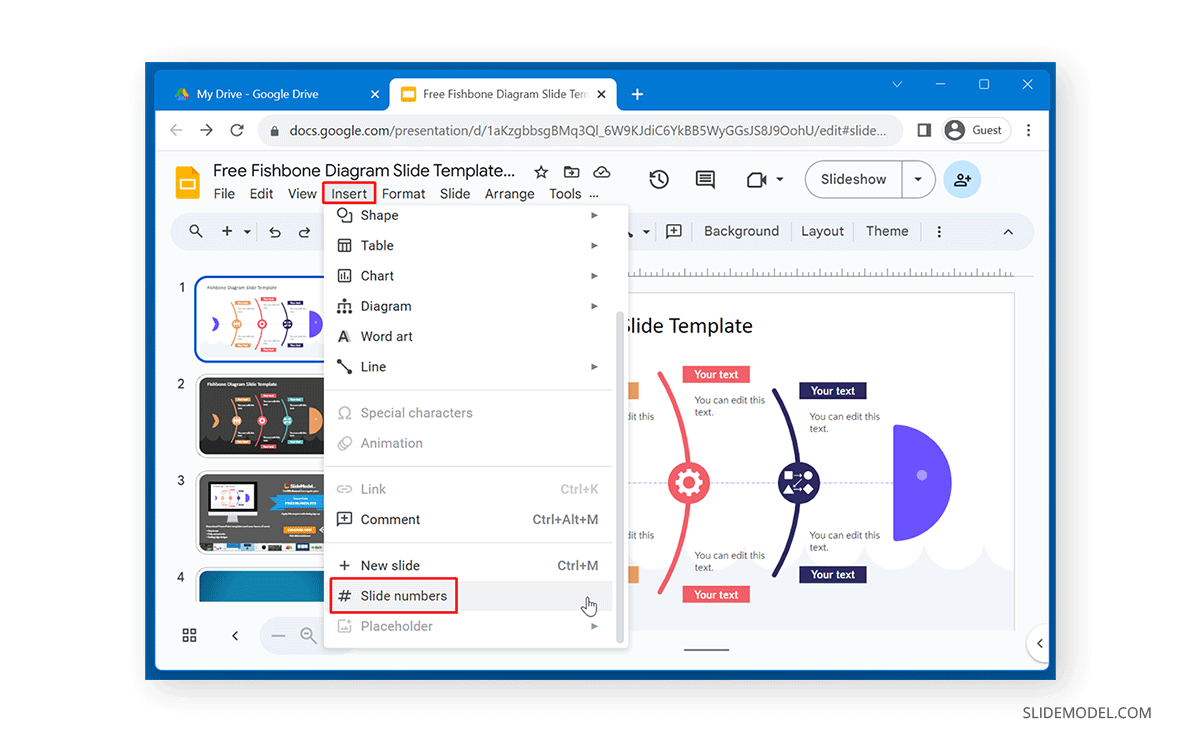
Task: Open the Slideshow dropdown arrow
Action: pos(917,179)
